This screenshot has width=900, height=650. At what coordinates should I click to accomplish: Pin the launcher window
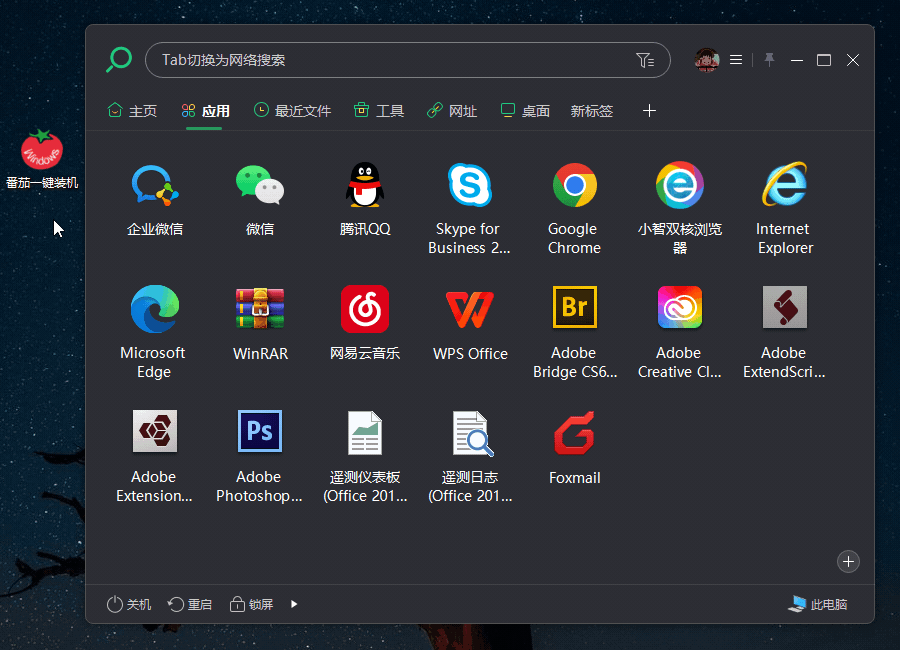[769, 60]
